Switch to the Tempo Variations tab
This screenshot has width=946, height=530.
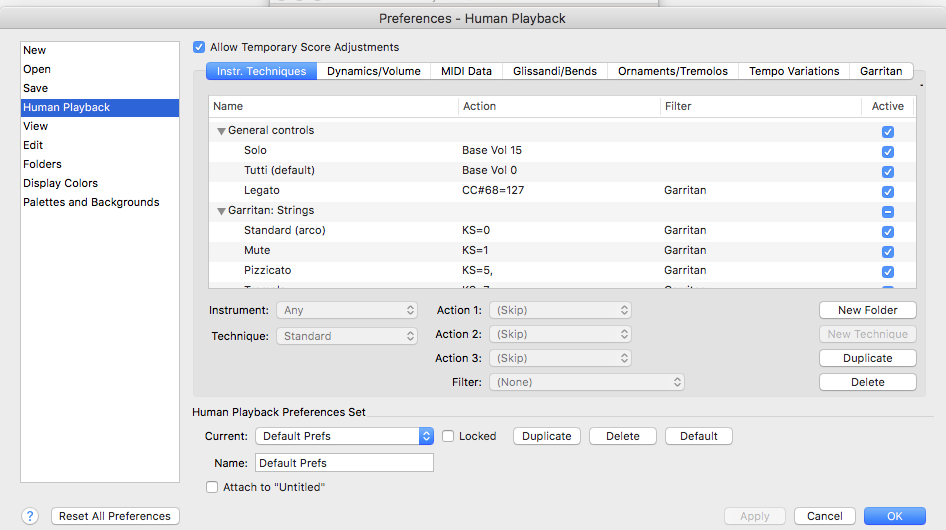(794, 71)
